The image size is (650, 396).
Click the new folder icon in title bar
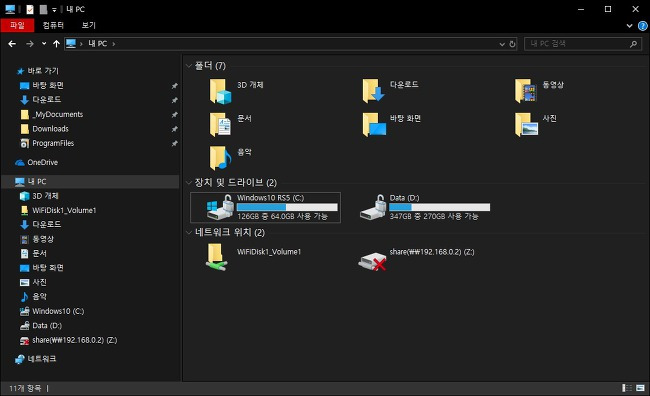point(43,9)
